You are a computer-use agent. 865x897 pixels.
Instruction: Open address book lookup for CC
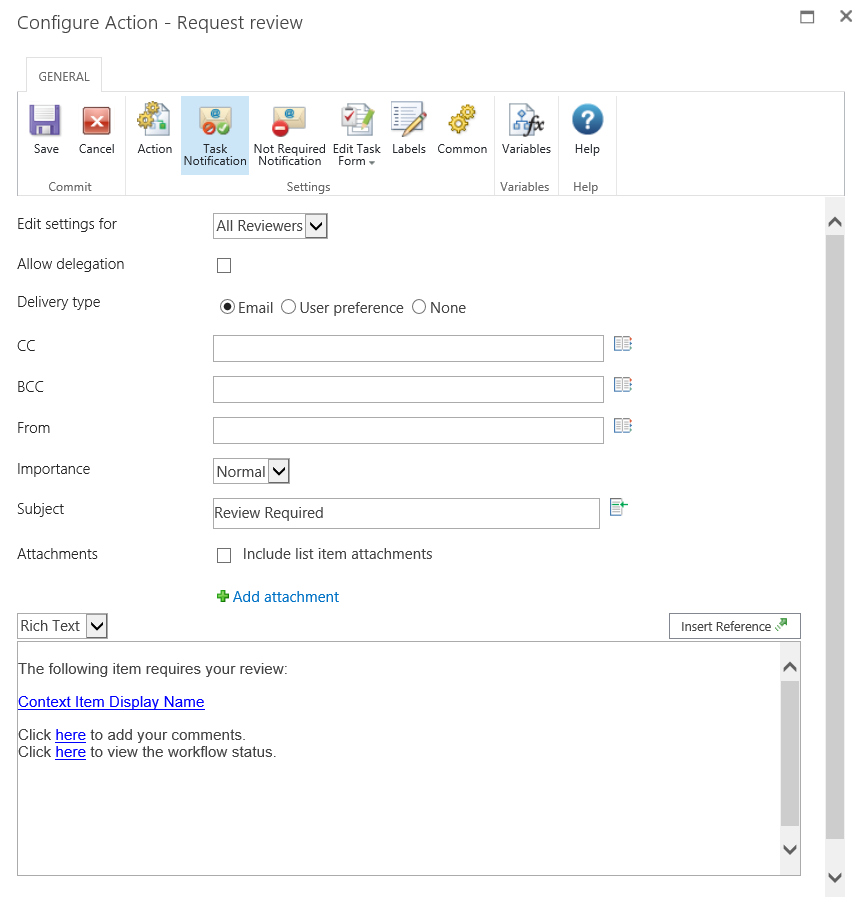(622, 344)
